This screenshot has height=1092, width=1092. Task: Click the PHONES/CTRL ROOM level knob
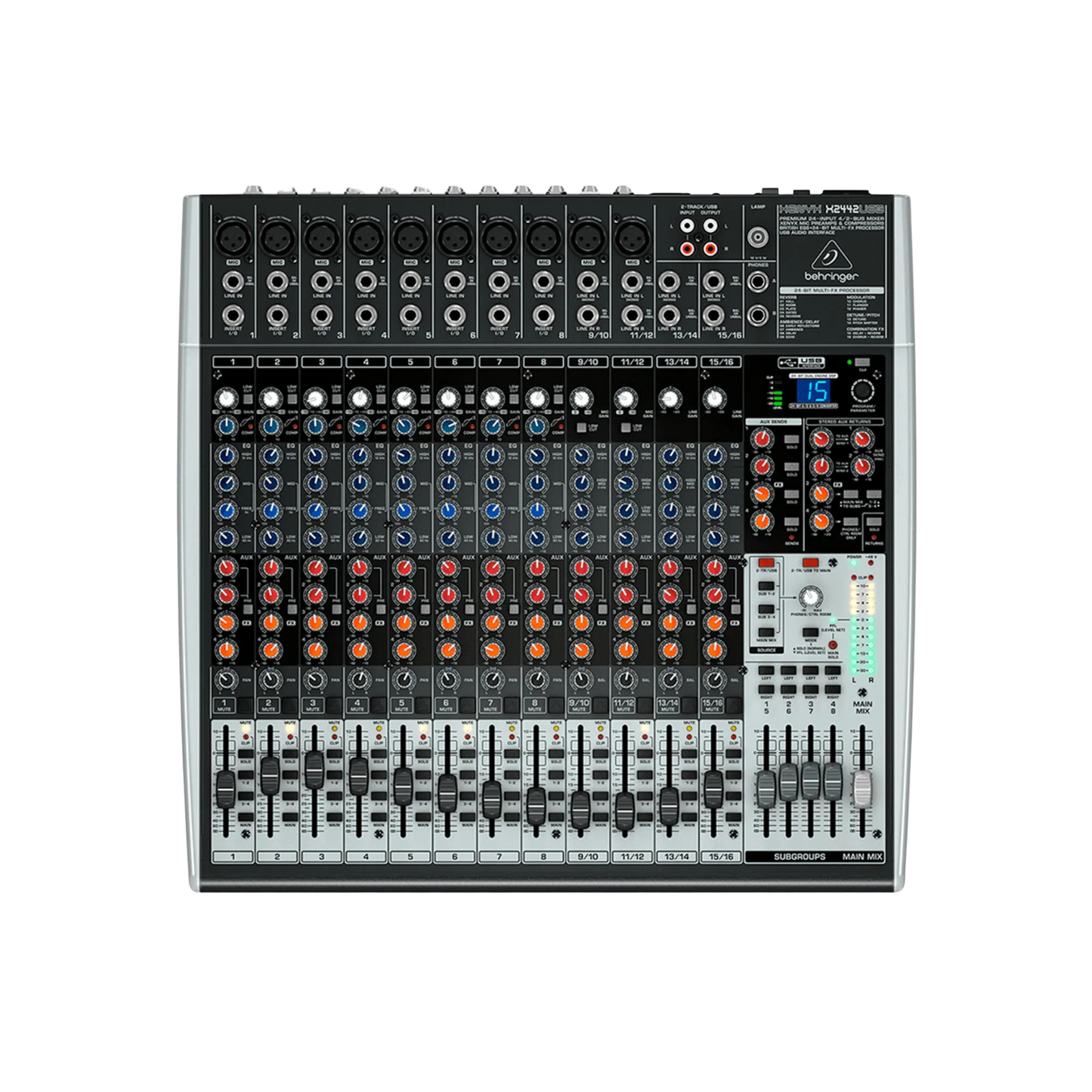810,598
